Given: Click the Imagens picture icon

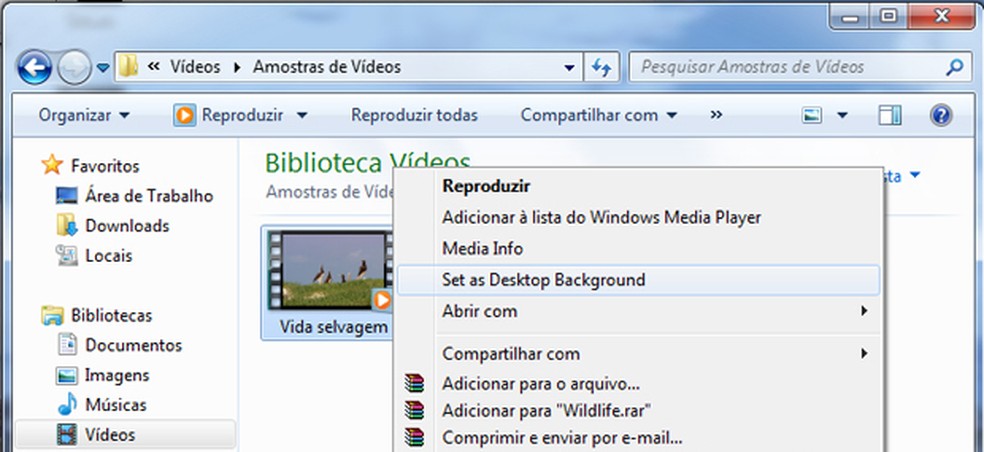Looking at the screenshot, I should click(67, 375).
